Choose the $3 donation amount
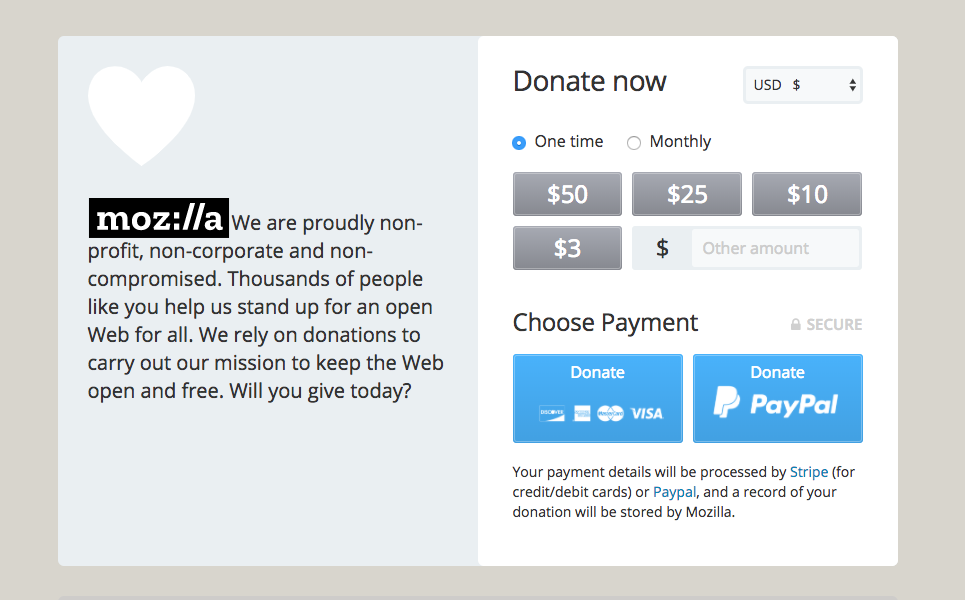965x600 pixels. click(x=567, y=248)
